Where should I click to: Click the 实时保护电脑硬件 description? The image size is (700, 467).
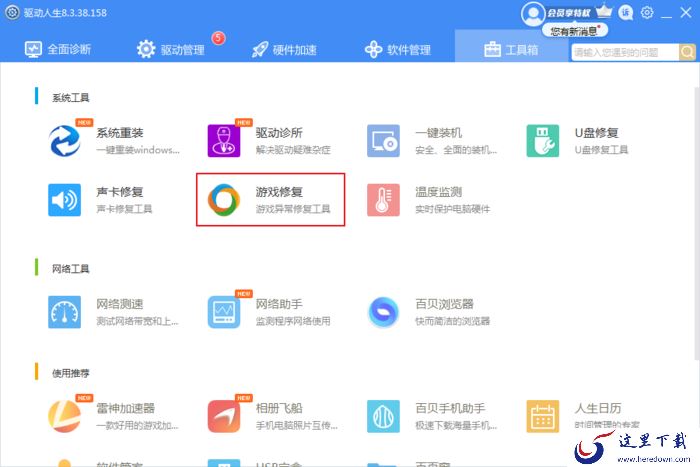tap(452, 209)
